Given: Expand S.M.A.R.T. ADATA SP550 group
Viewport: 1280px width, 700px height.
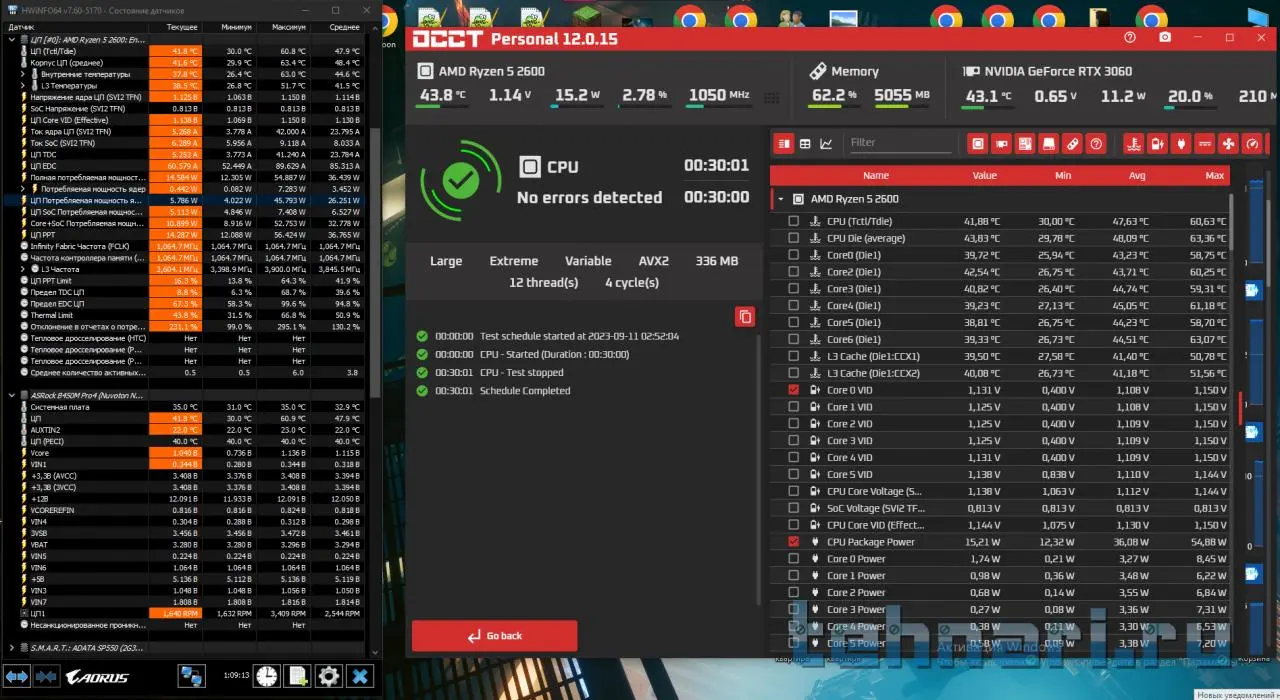Looking at the screenshot, I should (12, 648).
